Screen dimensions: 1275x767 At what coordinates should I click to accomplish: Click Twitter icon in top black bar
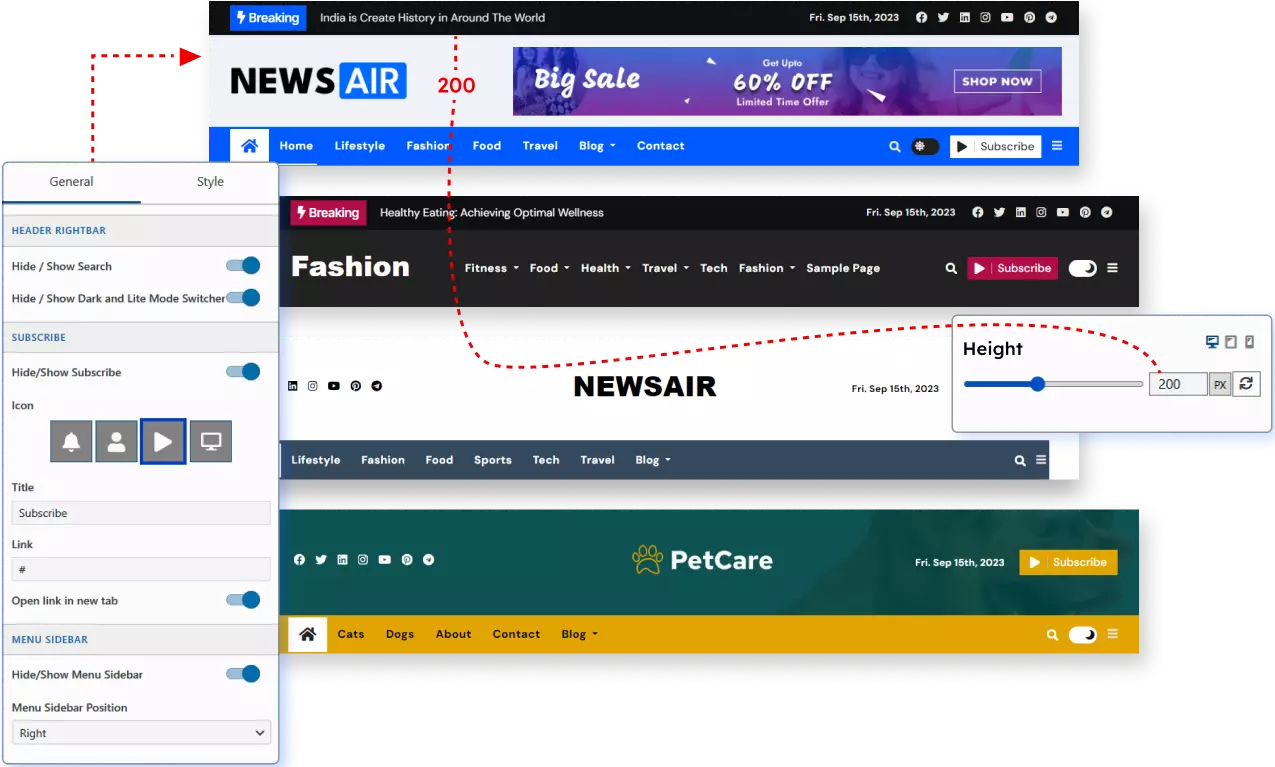[x=943, y=17]
